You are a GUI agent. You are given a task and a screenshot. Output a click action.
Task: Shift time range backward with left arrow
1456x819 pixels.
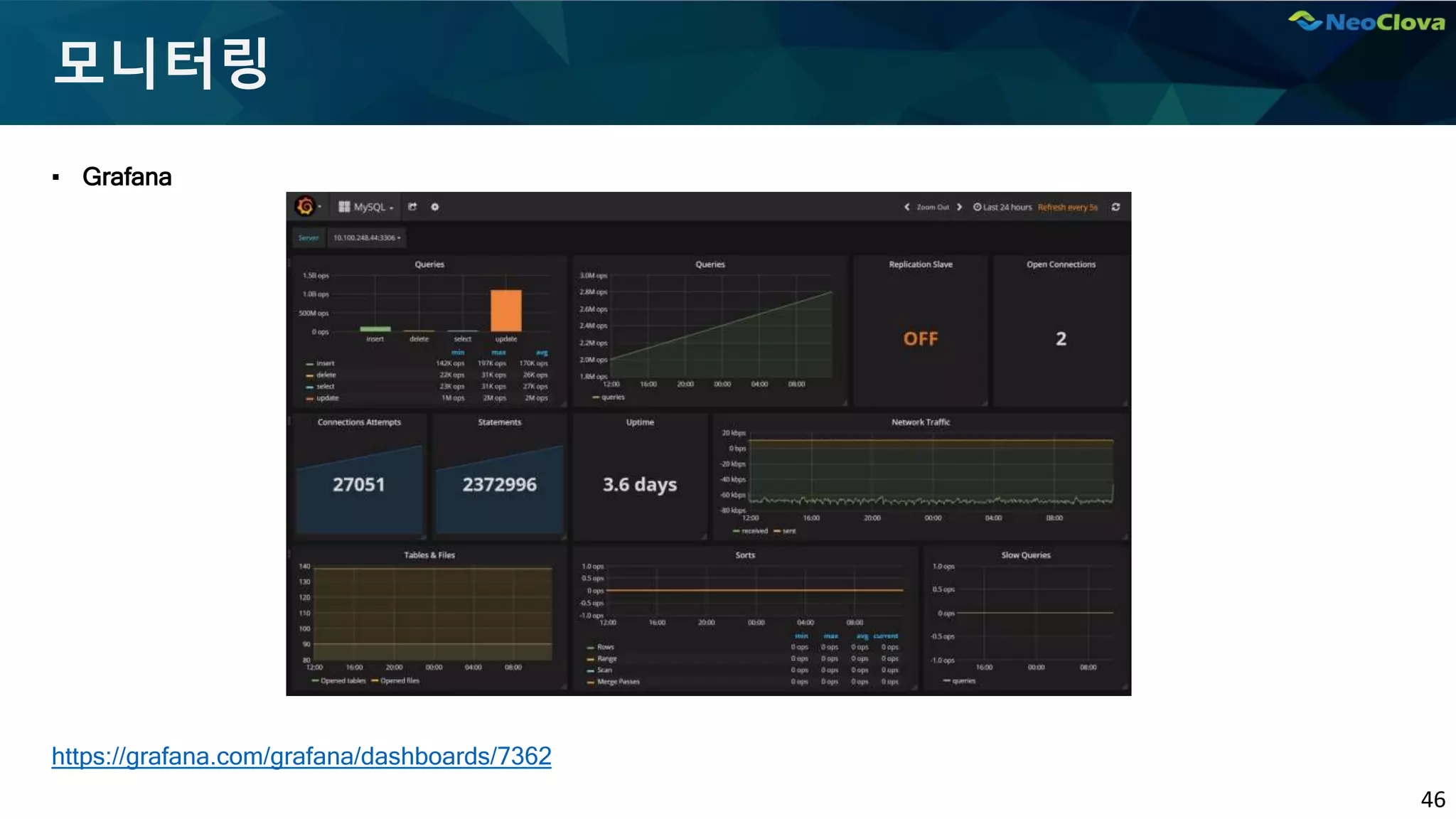point(906,207)
